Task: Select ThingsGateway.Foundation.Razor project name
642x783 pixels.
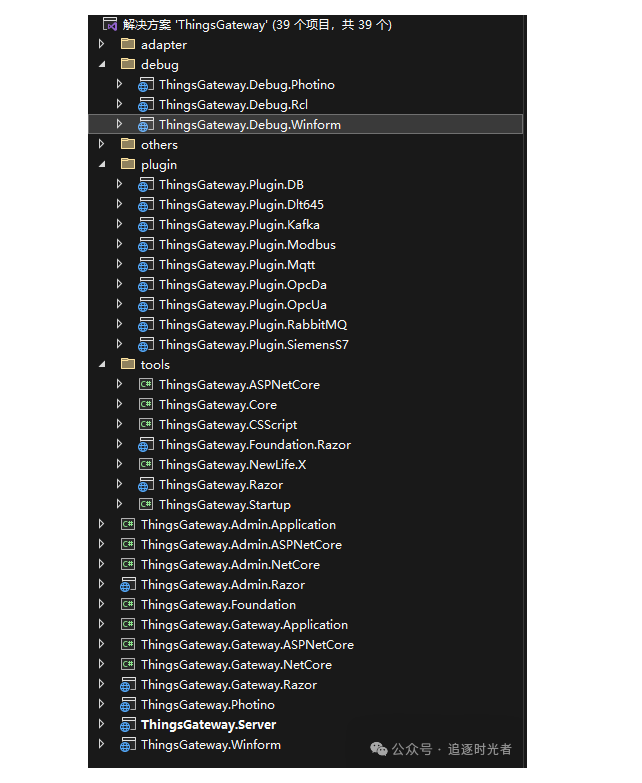Action: click(255, 444)
